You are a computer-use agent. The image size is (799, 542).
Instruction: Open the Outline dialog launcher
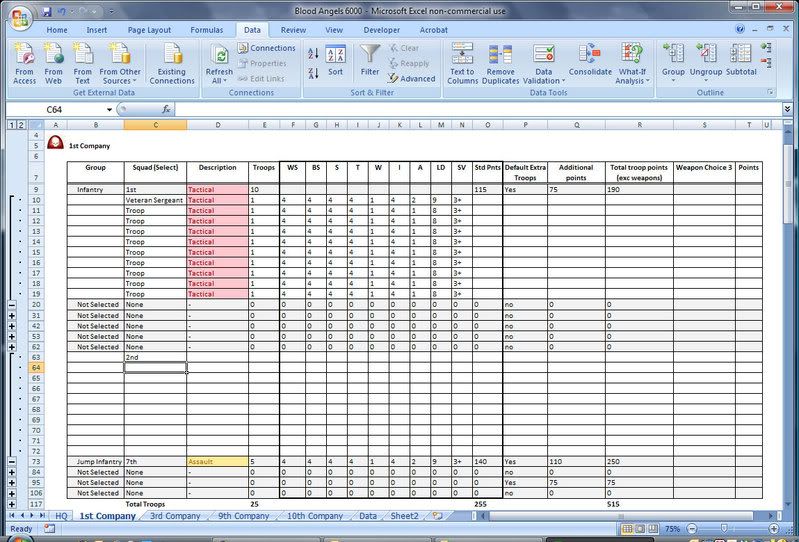pyautogui.click(x=770, y=92)
